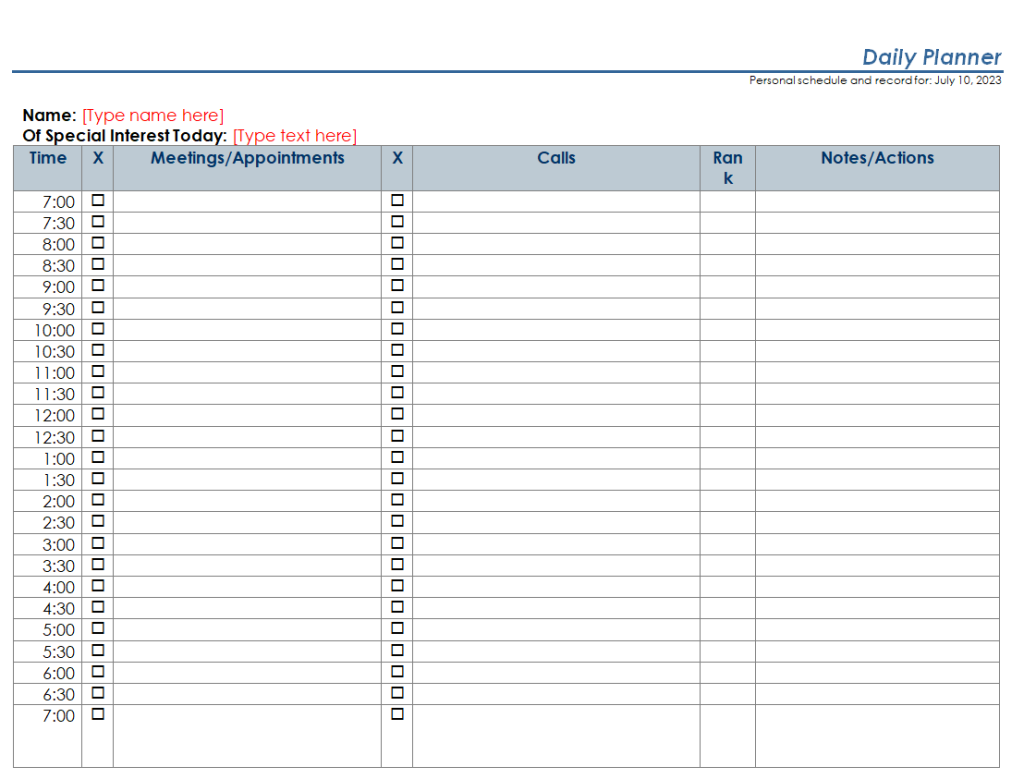Tick the calls checkbox for 9:00
This screenshot has width=1024, height=779.
pos(397,286)
